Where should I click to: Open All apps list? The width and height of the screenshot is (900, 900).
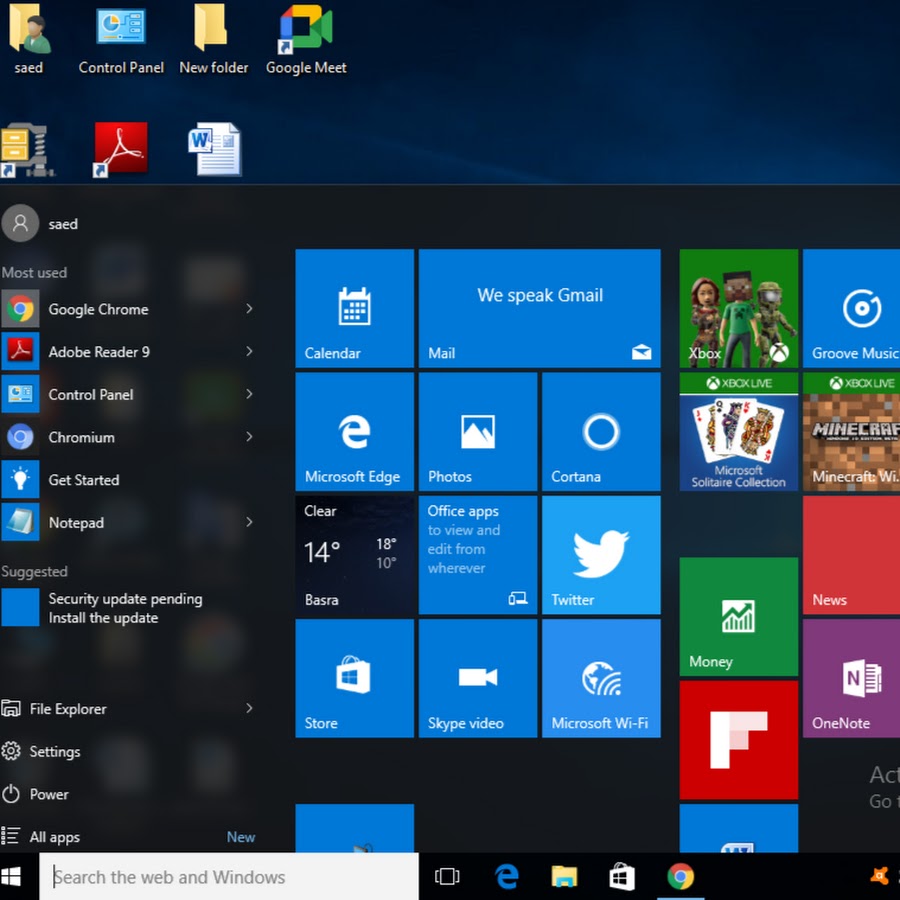click(54, 837)
